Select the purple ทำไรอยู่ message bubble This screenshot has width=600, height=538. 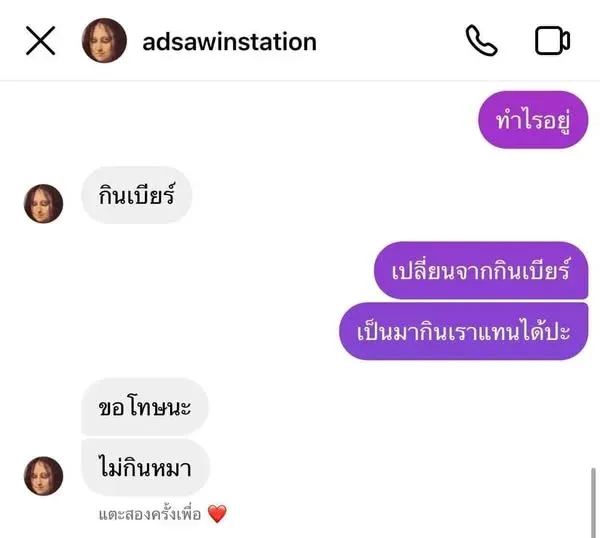pos(533,120)
